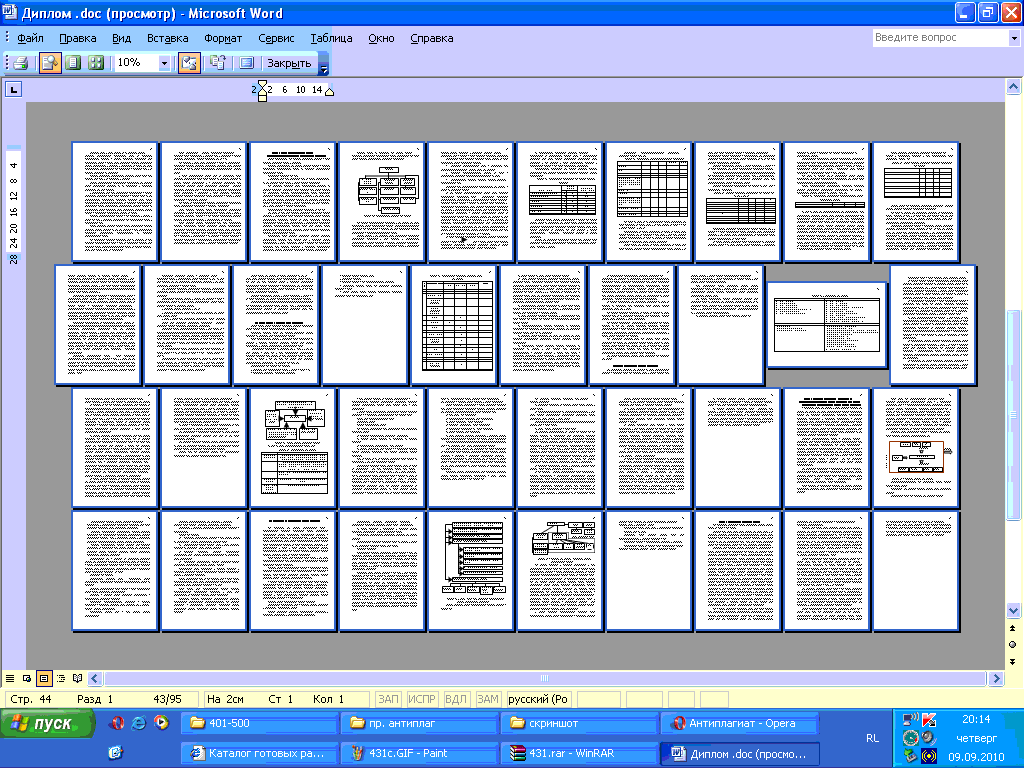Close print preview with the Закрыть button
Viewport: 1024px width, 768px height.
tap(289, 63)
